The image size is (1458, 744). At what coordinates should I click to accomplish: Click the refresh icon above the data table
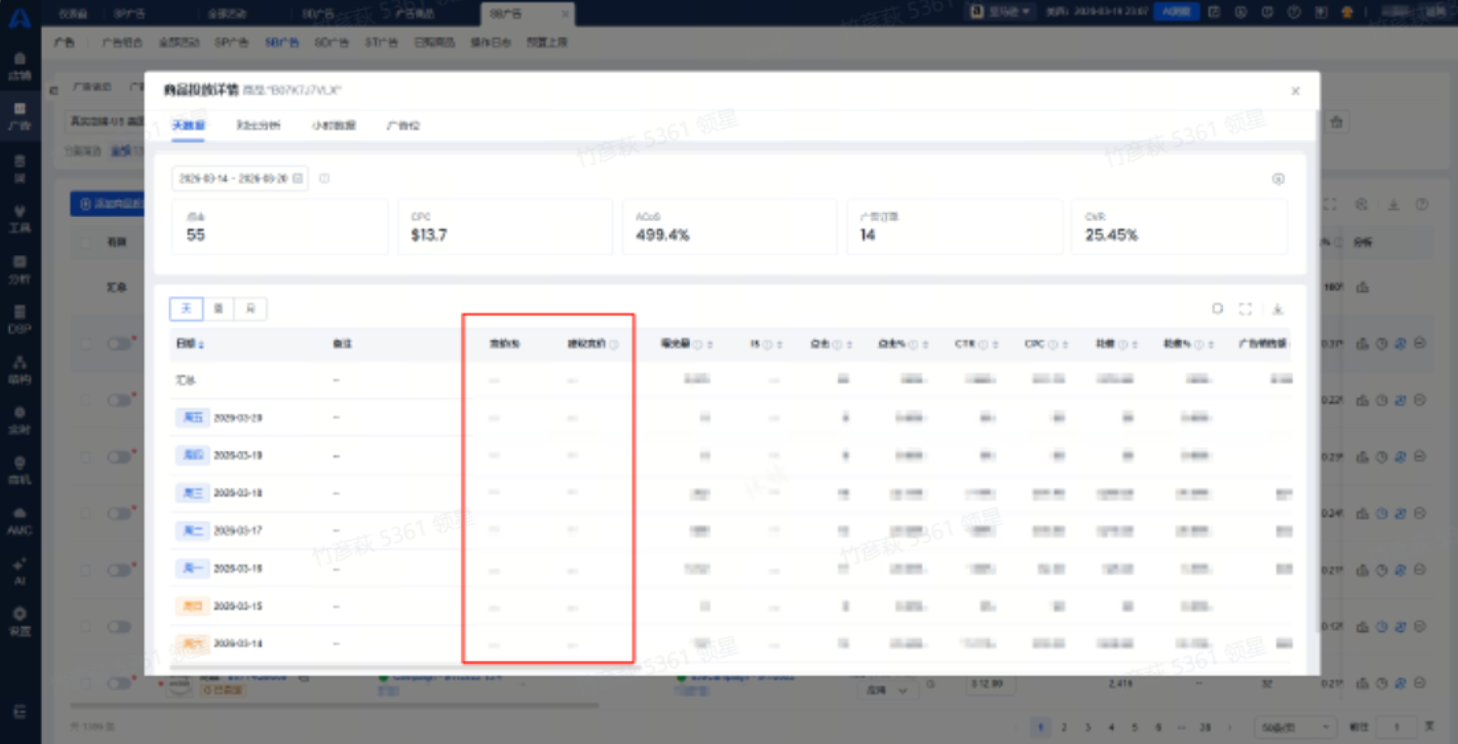coord(1217,309)
